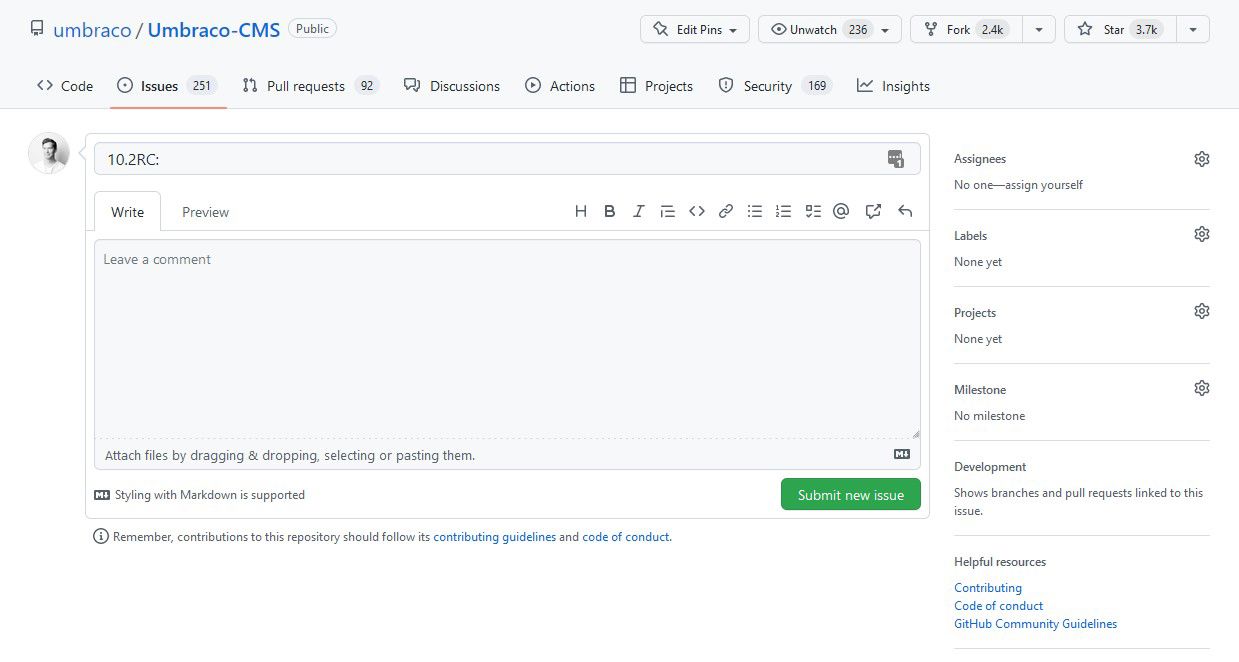1239x662 pixels.
Task: Go to Pull requests tab
Action: [x=310, y=86]
